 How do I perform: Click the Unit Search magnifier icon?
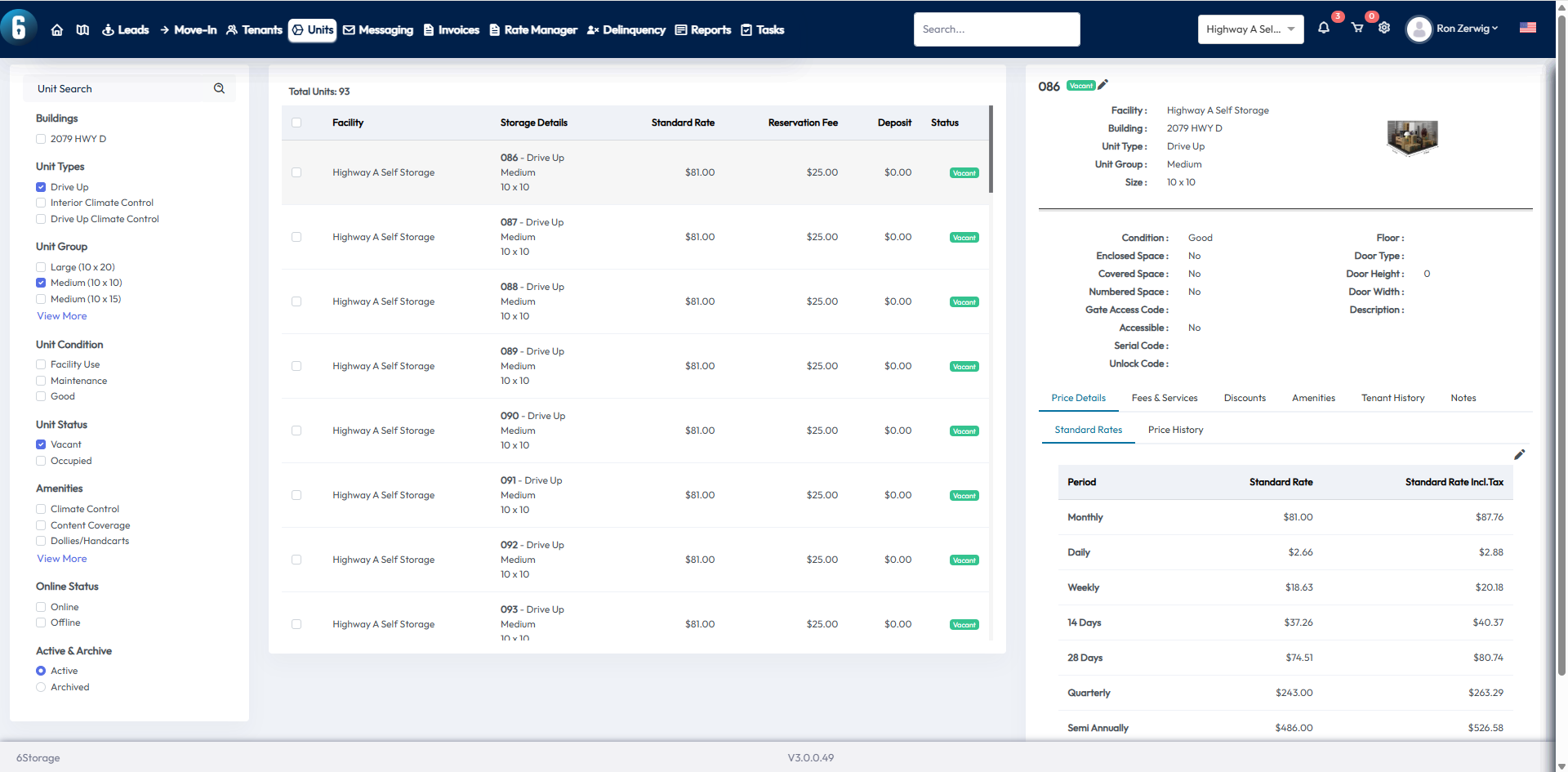pyautogui.click(x=219, y=89)
